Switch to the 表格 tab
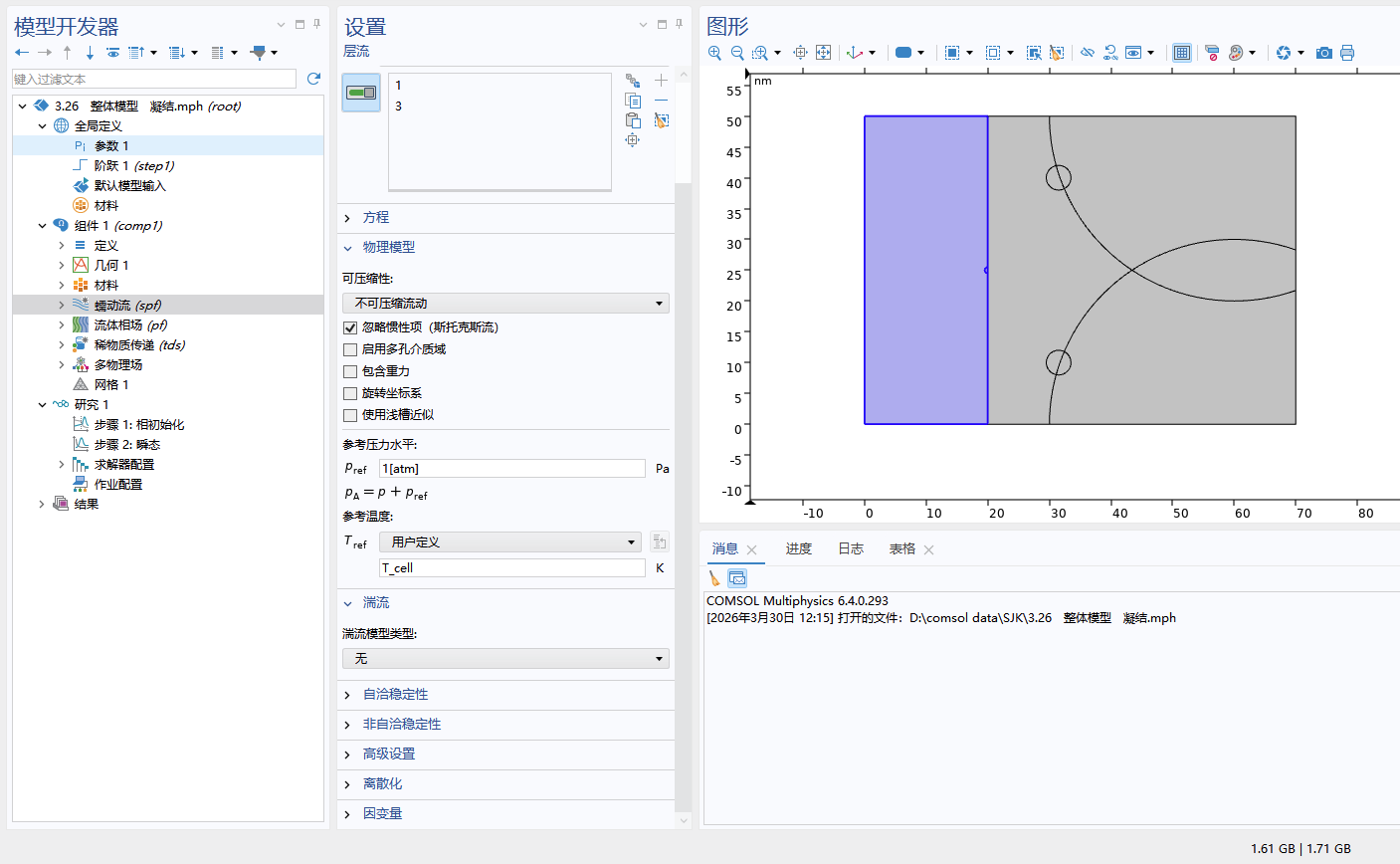 pos(901,548)
